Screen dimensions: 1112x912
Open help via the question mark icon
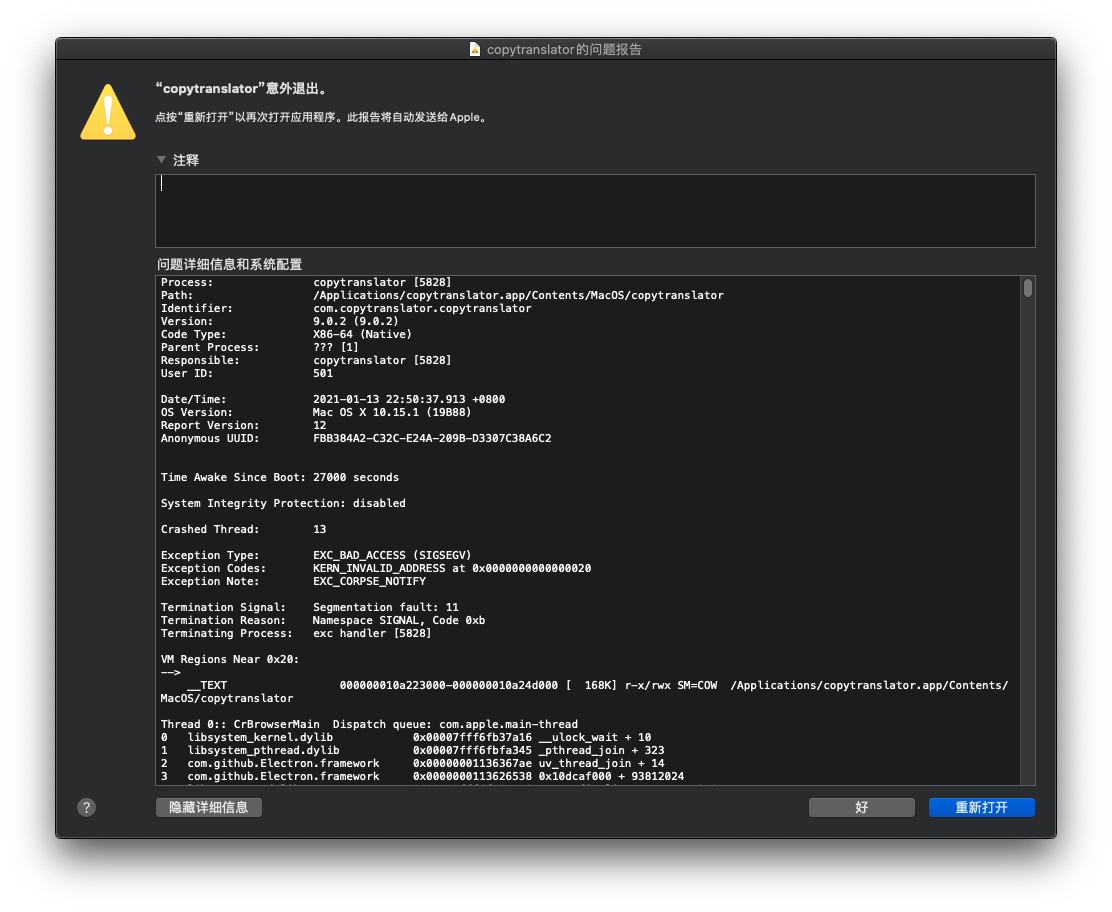coord(86,807)
